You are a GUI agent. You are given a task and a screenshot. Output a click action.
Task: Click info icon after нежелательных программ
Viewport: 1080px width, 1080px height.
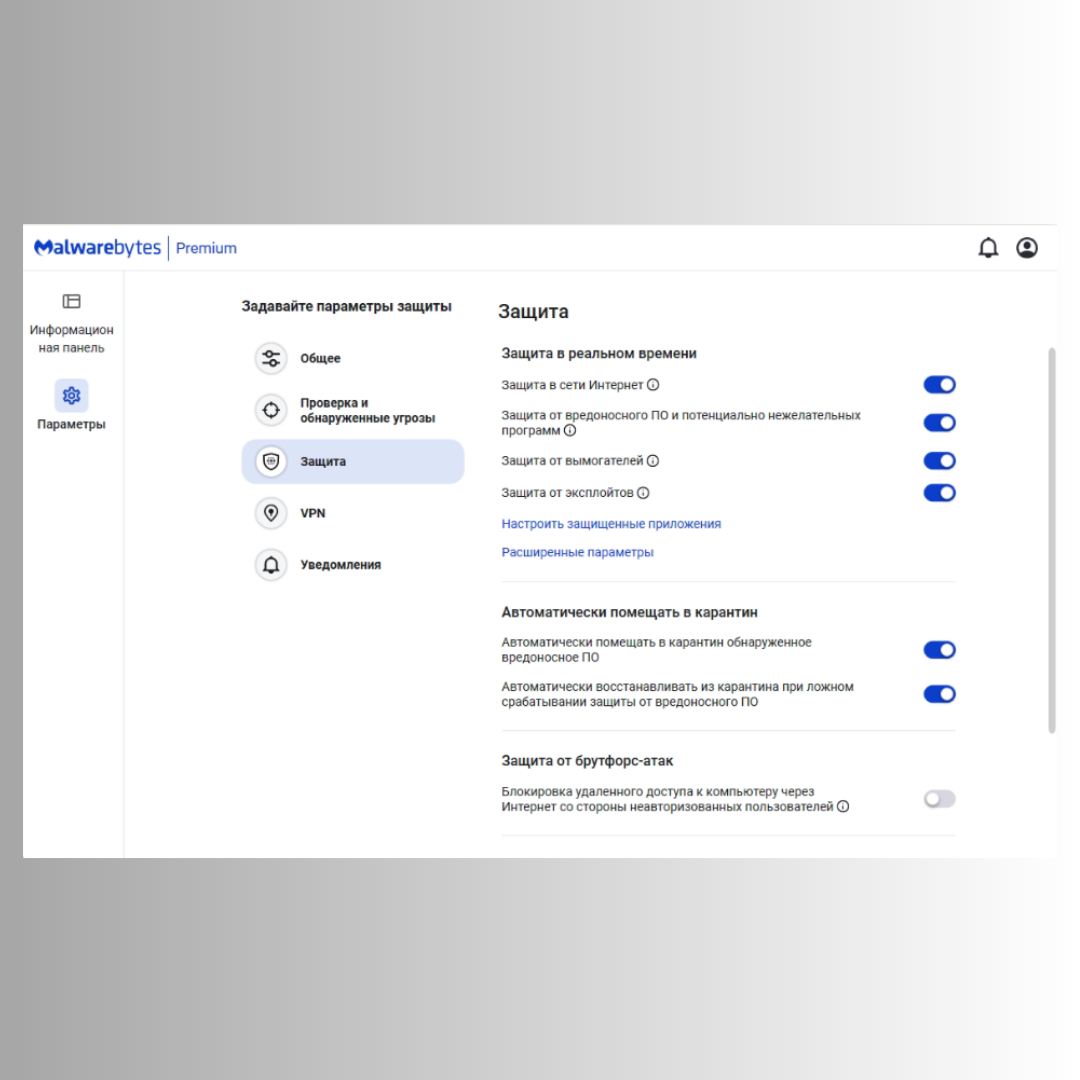click(570, 430)
